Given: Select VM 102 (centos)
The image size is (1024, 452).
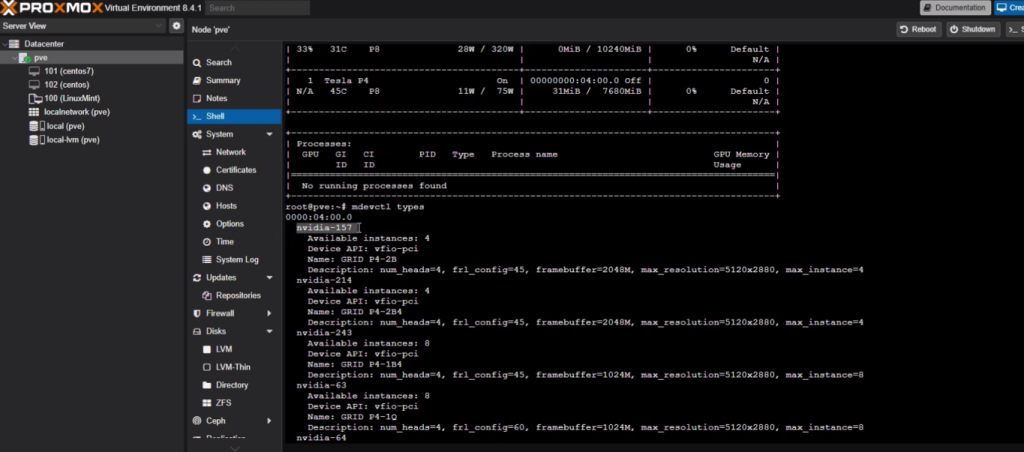Looking at the screenshot, I should click(67, 85).
